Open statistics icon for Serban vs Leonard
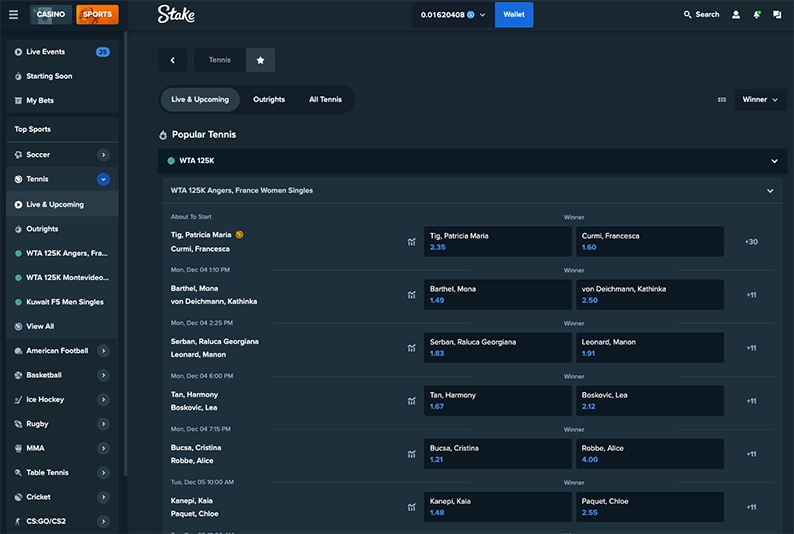794x534 pixels. (x=411, y=348)
